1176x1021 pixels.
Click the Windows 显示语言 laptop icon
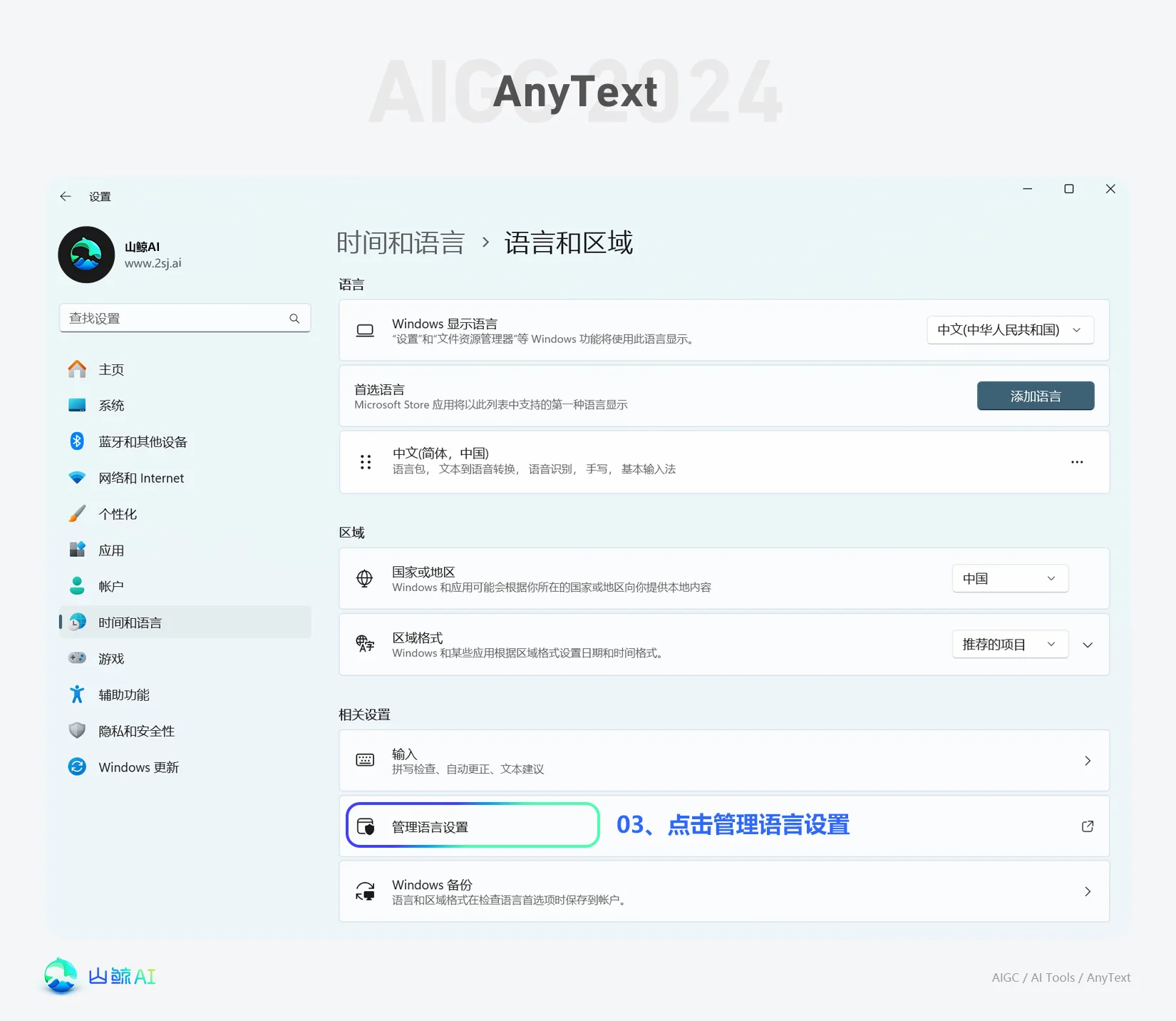(x=365, y=330)
